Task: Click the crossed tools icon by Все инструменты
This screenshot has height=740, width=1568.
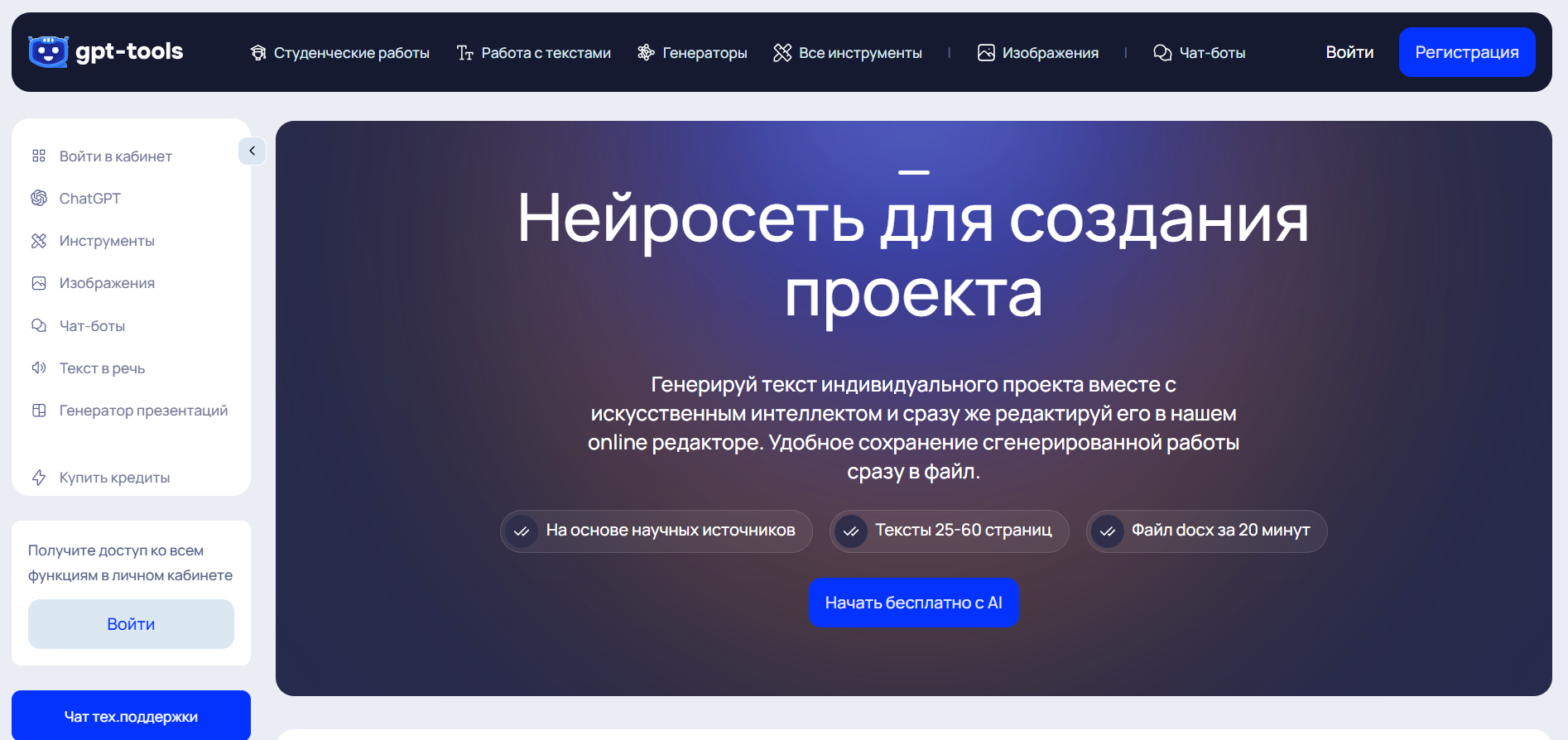Action: pyautogui.click(x=782, y=53)
